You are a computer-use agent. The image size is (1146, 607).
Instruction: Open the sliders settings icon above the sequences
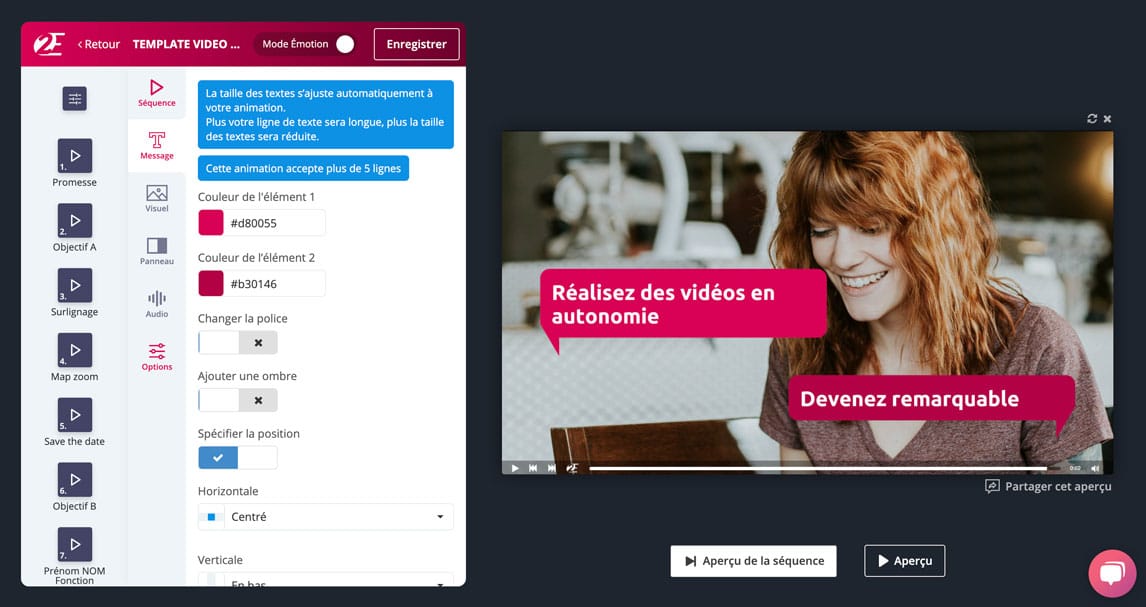coord(75,99)
